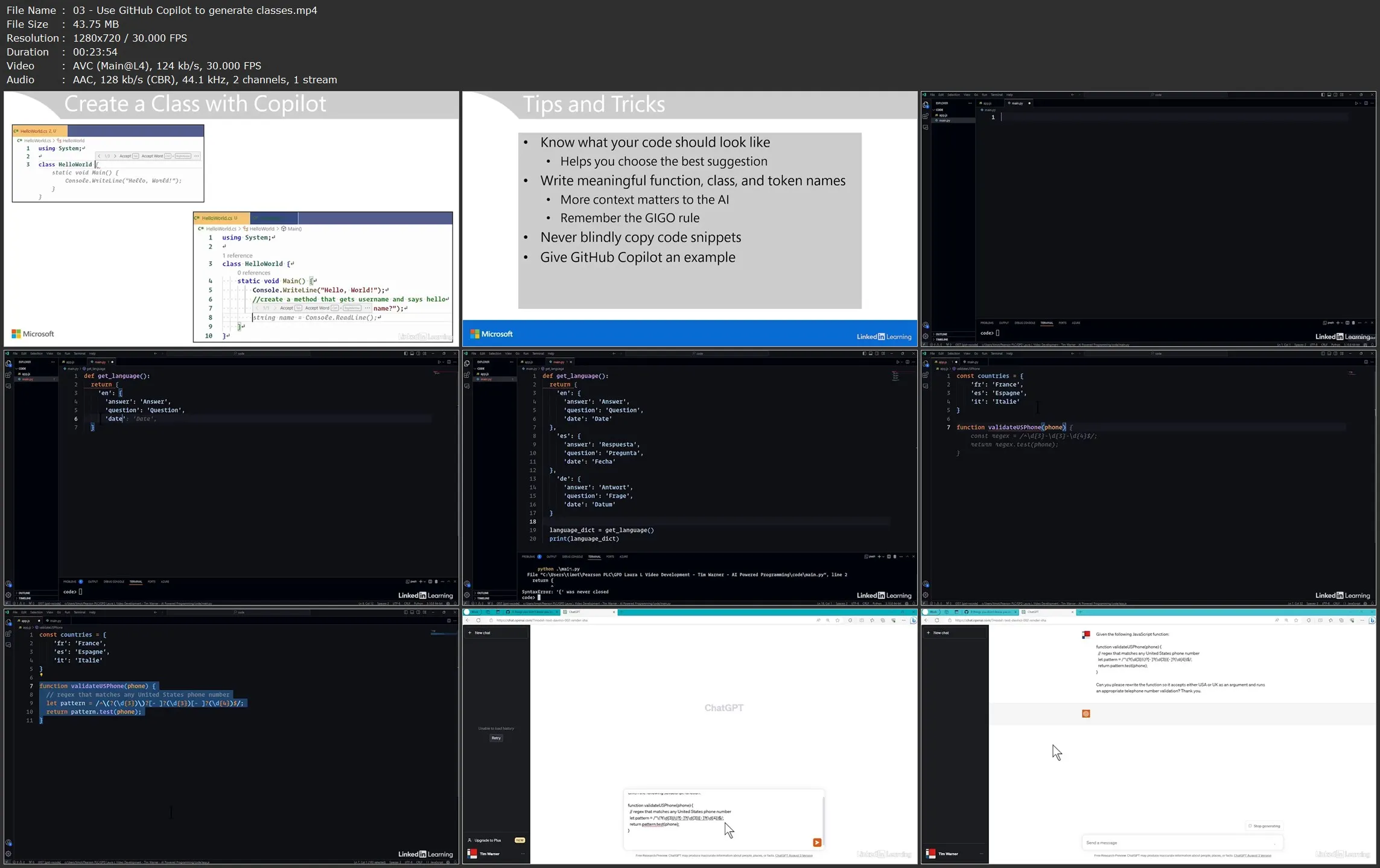Favorite star icon in ChatGPT input frame address bar
The width and height of the screenshot is (1380, 868).
[x=838, y=620]
